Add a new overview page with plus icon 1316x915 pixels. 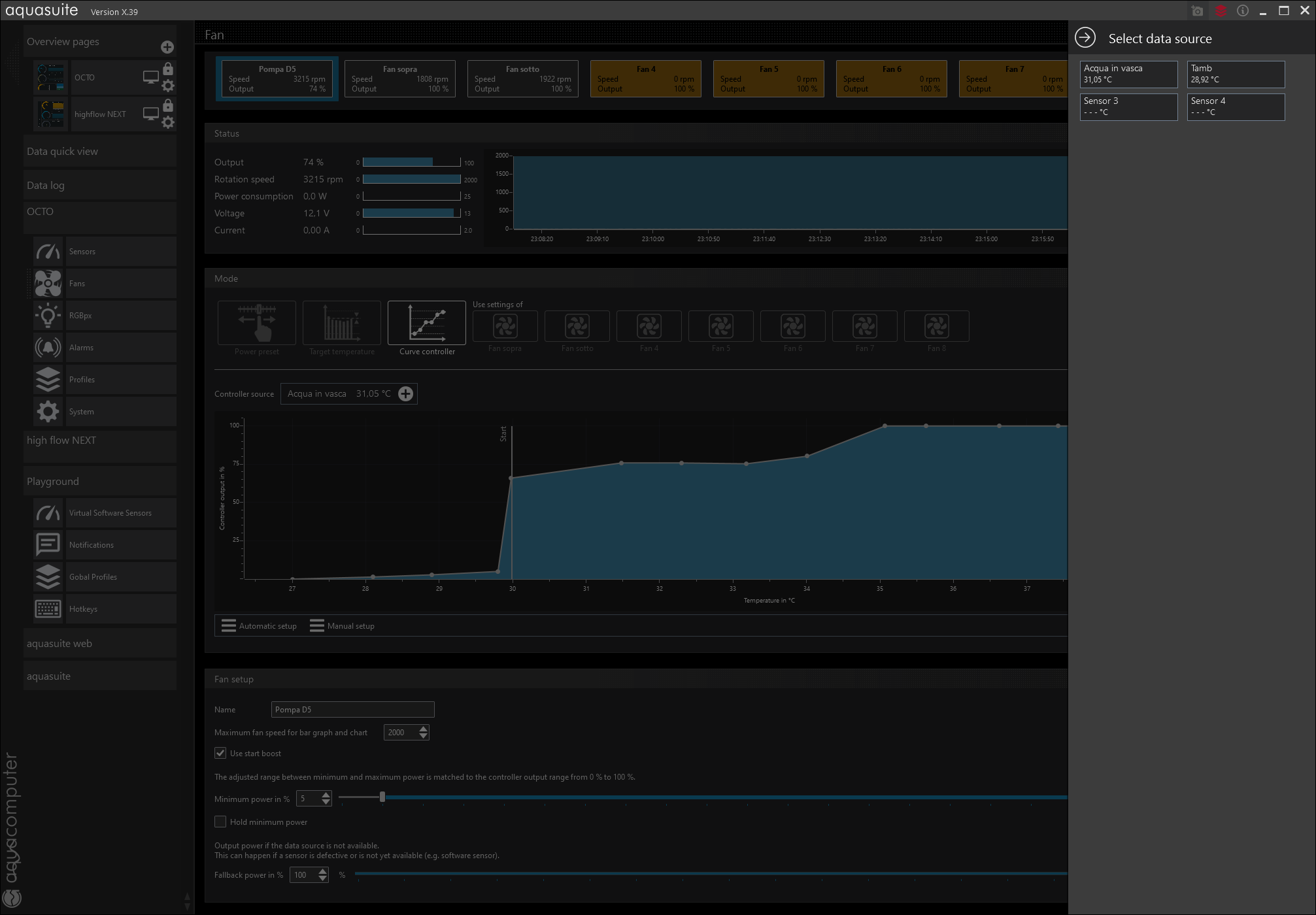click(x=167, y=47)
